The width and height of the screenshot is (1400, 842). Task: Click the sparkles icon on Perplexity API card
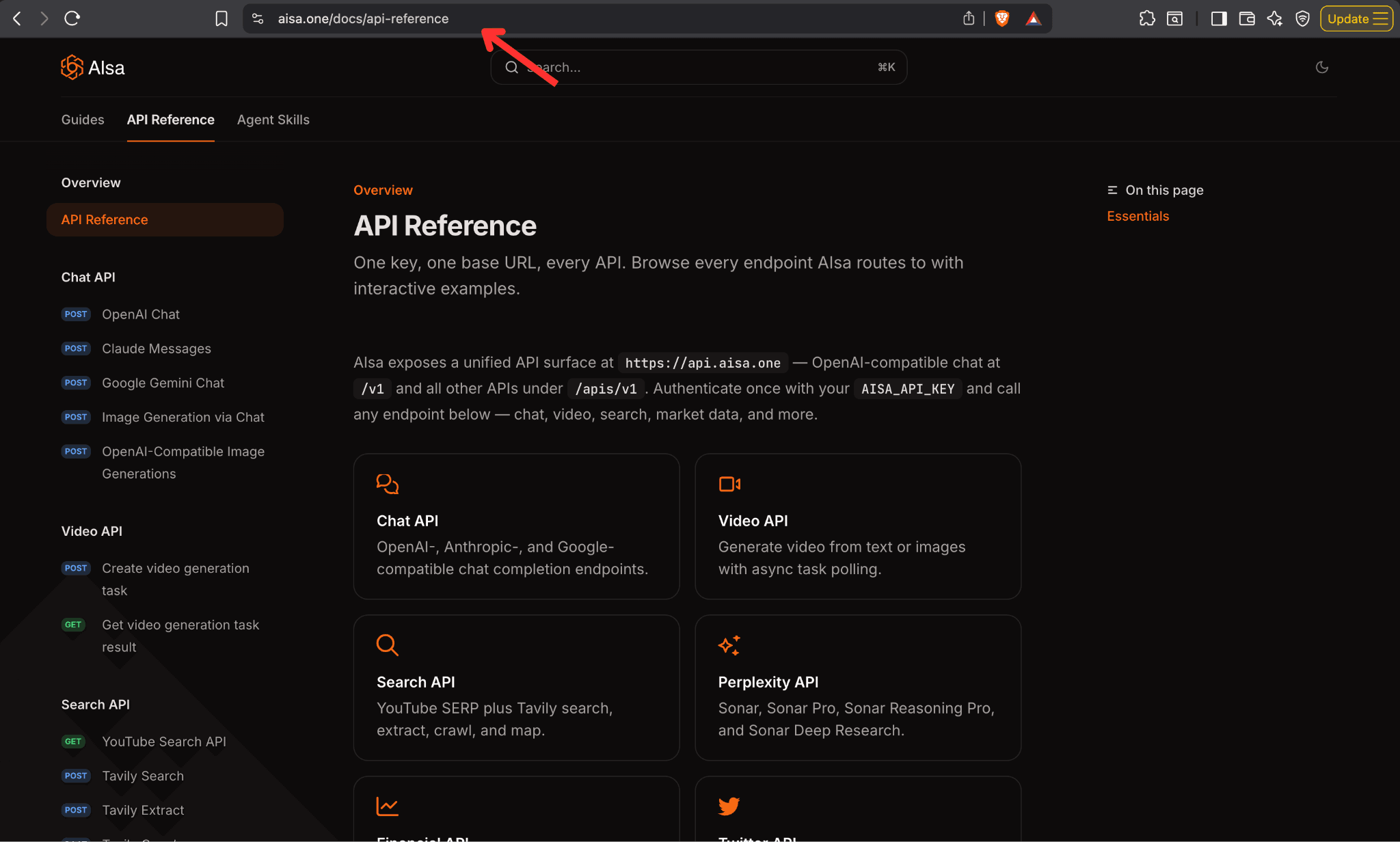(729, 645)
